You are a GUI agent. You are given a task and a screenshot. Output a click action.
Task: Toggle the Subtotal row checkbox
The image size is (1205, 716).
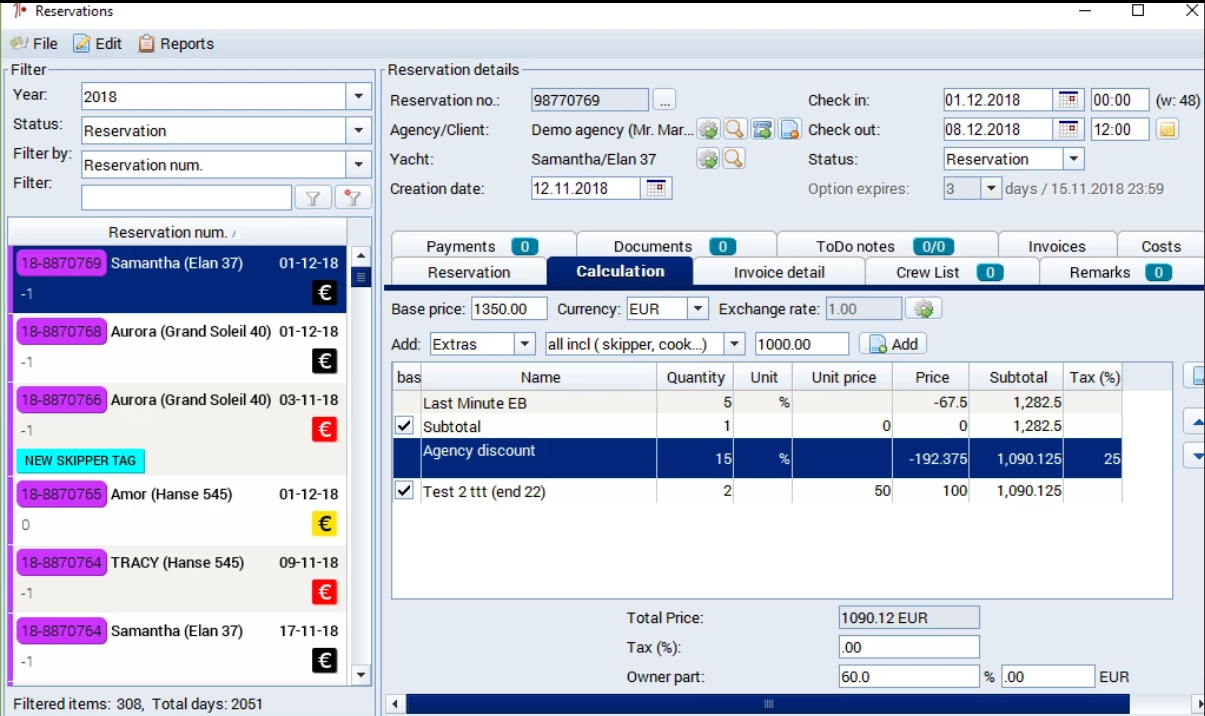[x=404, y=426]
